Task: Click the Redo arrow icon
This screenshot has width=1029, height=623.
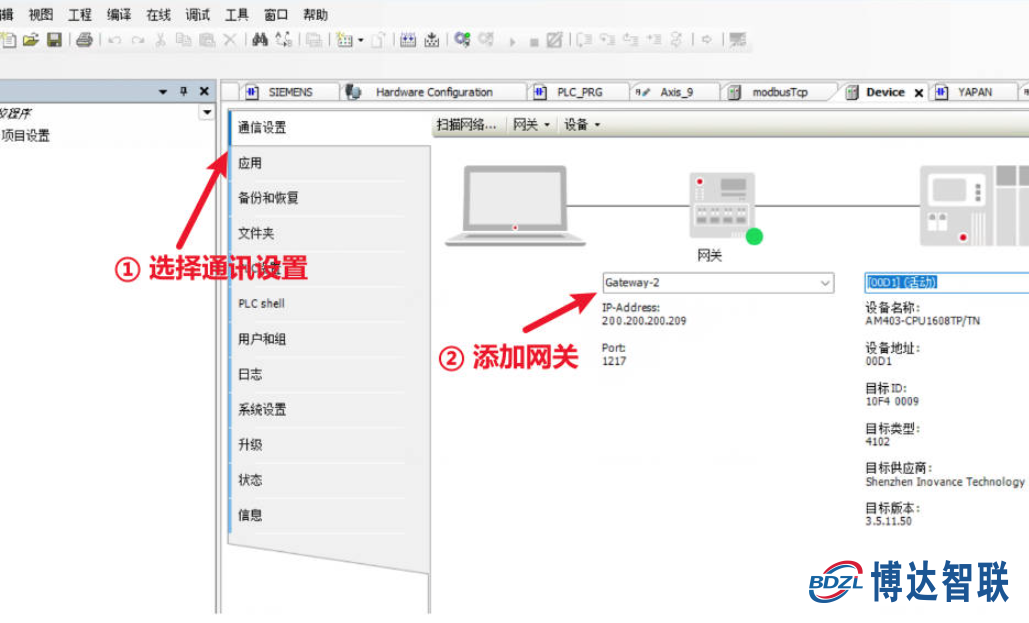Action: (138, 41)
